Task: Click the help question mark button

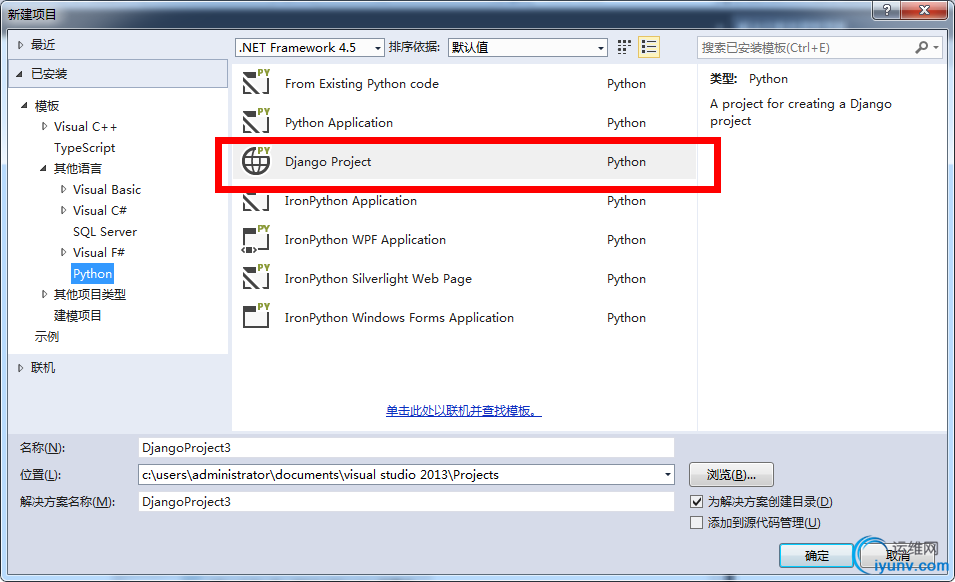Action: pos(886,10)
